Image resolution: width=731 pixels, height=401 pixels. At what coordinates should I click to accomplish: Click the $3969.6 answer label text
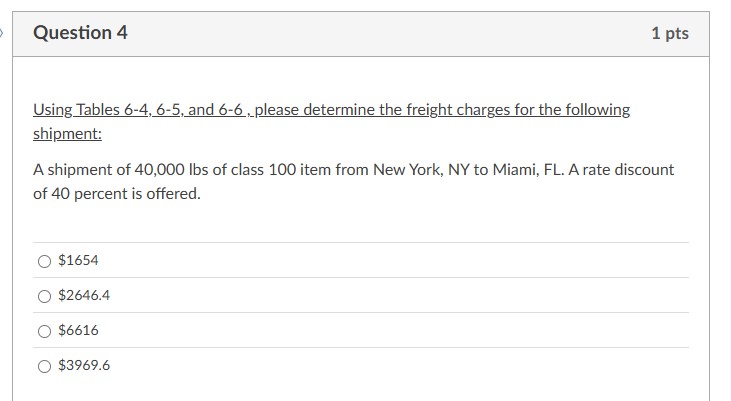tap(85, 366)
